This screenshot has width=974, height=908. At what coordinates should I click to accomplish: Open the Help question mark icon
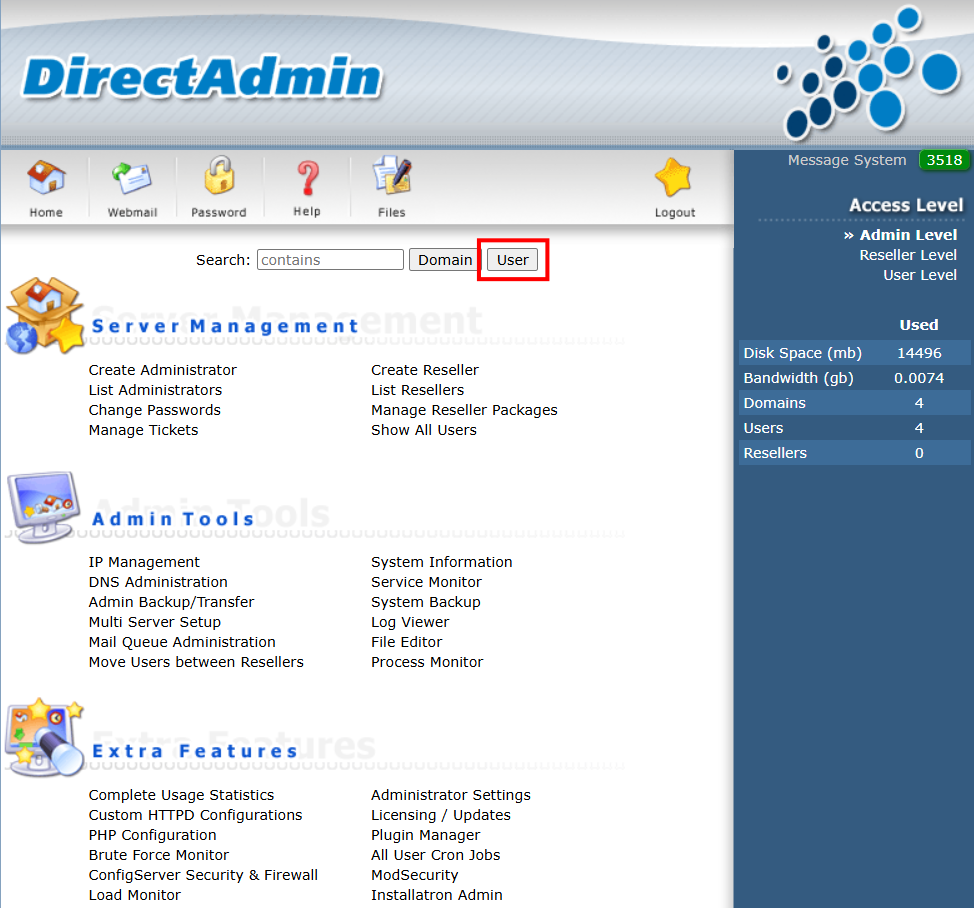click(307, 178)
